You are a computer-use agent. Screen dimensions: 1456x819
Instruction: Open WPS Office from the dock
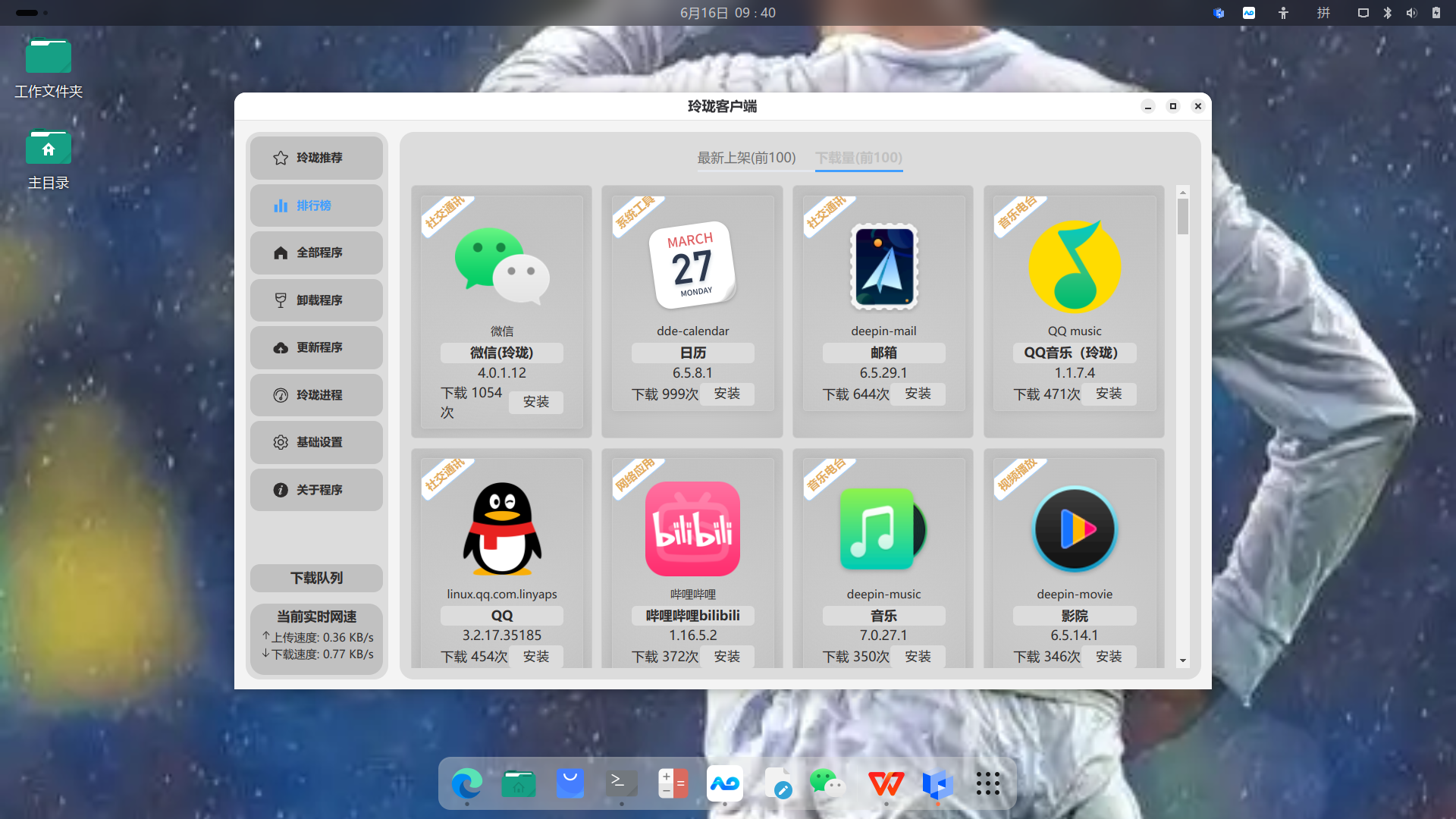coord(886,783)
